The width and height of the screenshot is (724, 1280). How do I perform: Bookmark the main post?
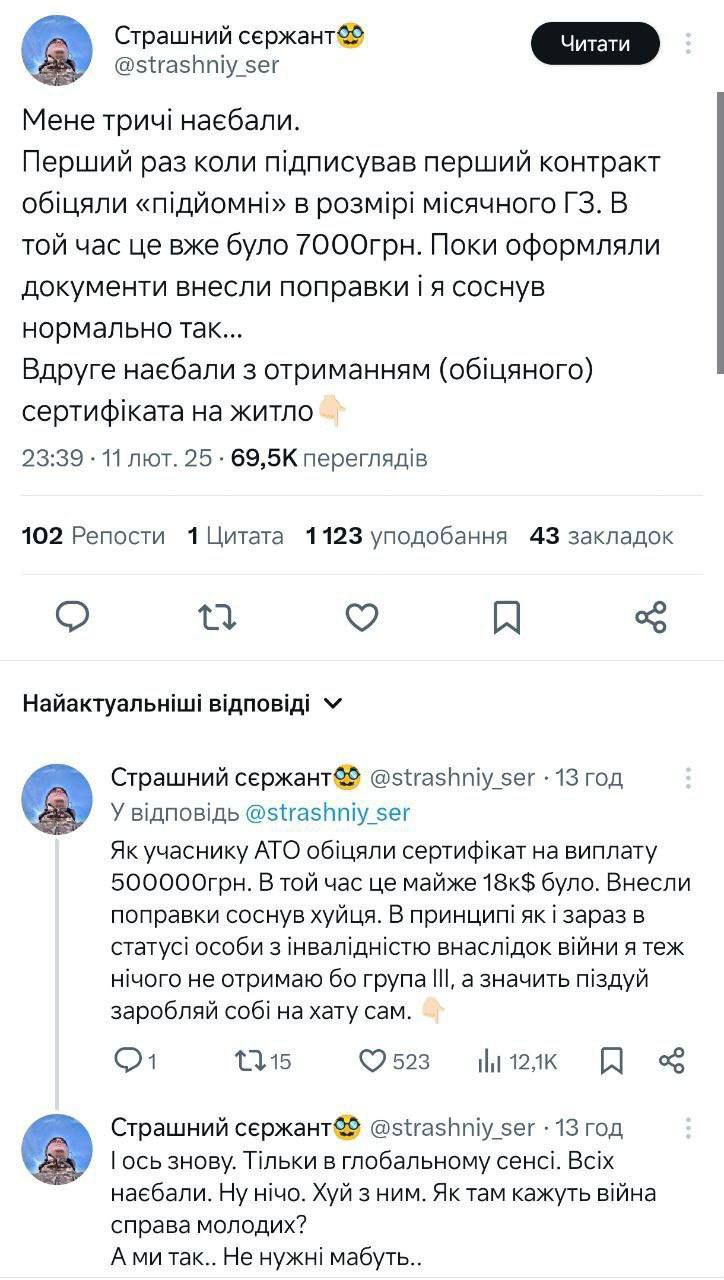[507, 618]
